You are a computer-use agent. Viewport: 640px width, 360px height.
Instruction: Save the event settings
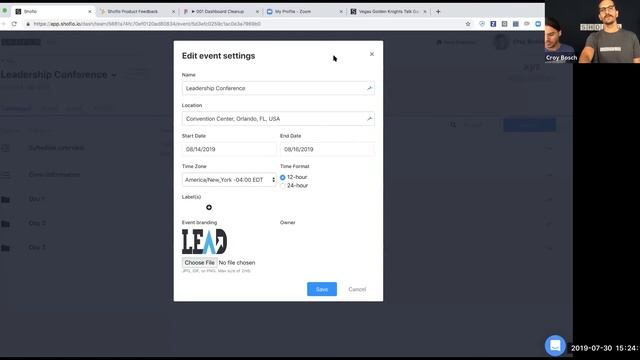point(322,289)
